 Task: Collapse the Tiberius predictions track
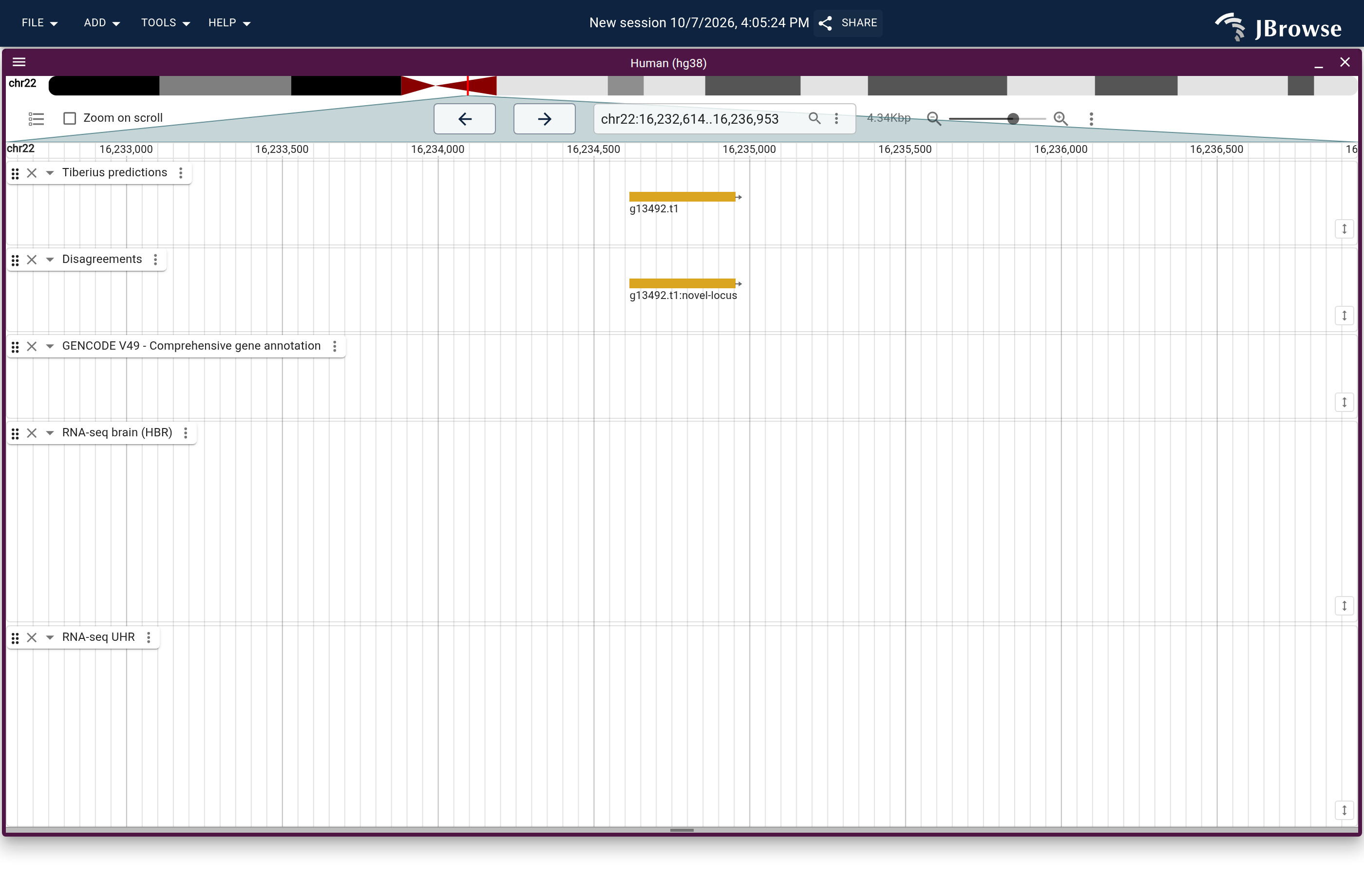[50, 173]
